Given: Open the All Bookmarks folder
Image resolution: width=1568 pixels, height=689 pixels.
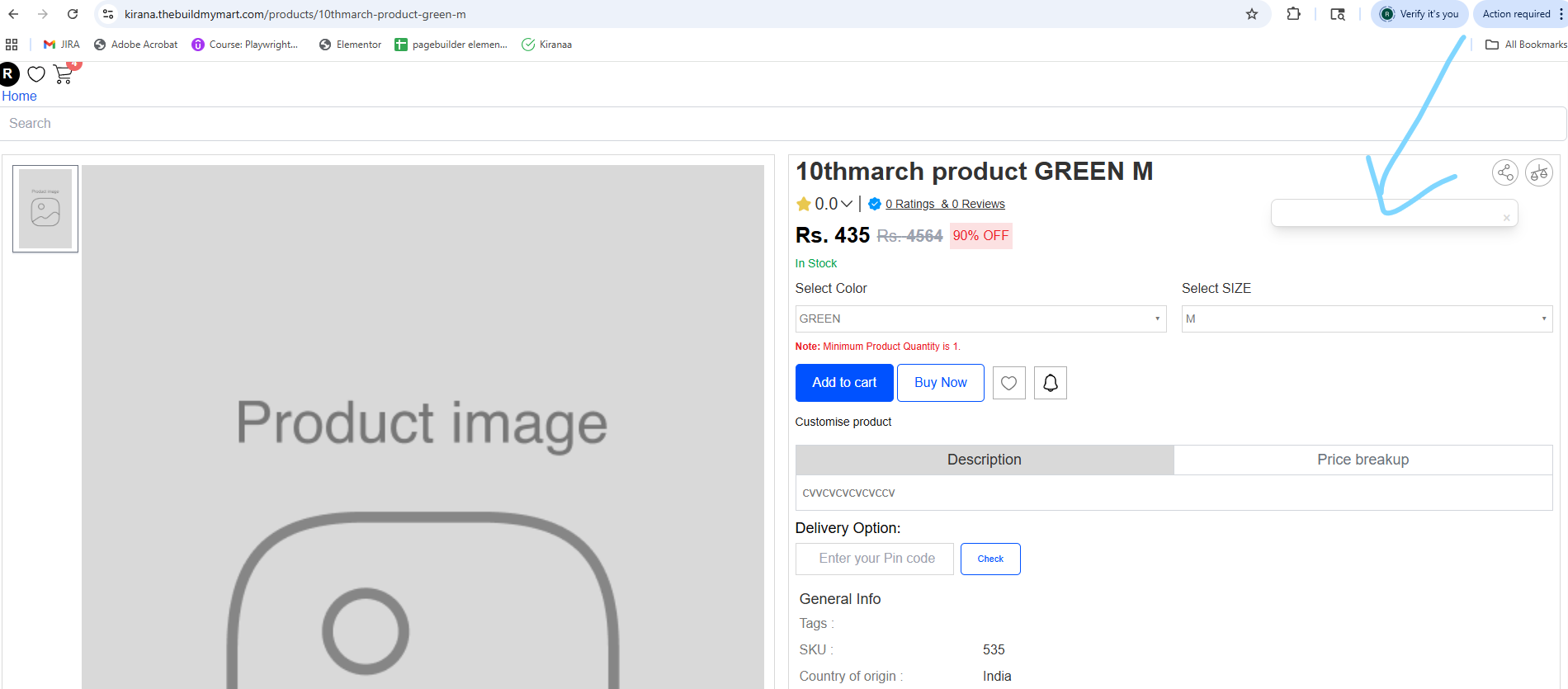Looking at the screenshot, I should coord(1526,45).
